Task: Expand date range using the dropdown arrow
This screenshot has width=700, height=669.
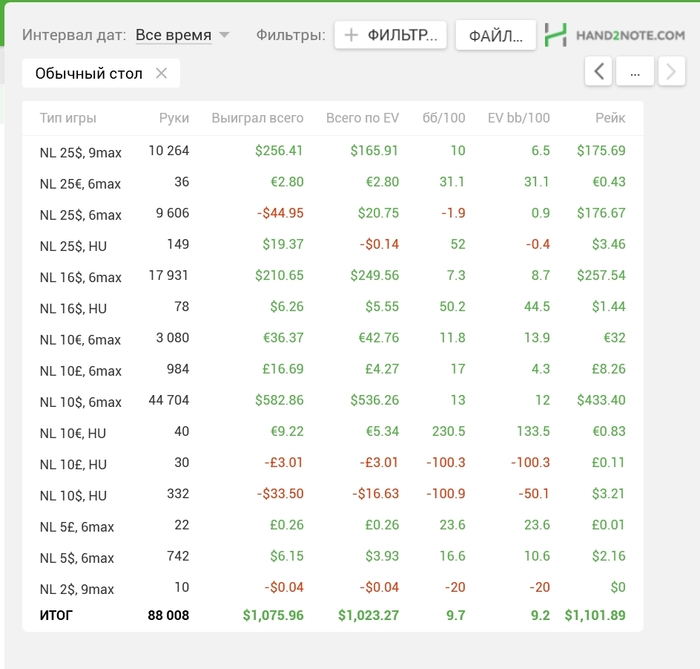Action: (x=224, y=35)
